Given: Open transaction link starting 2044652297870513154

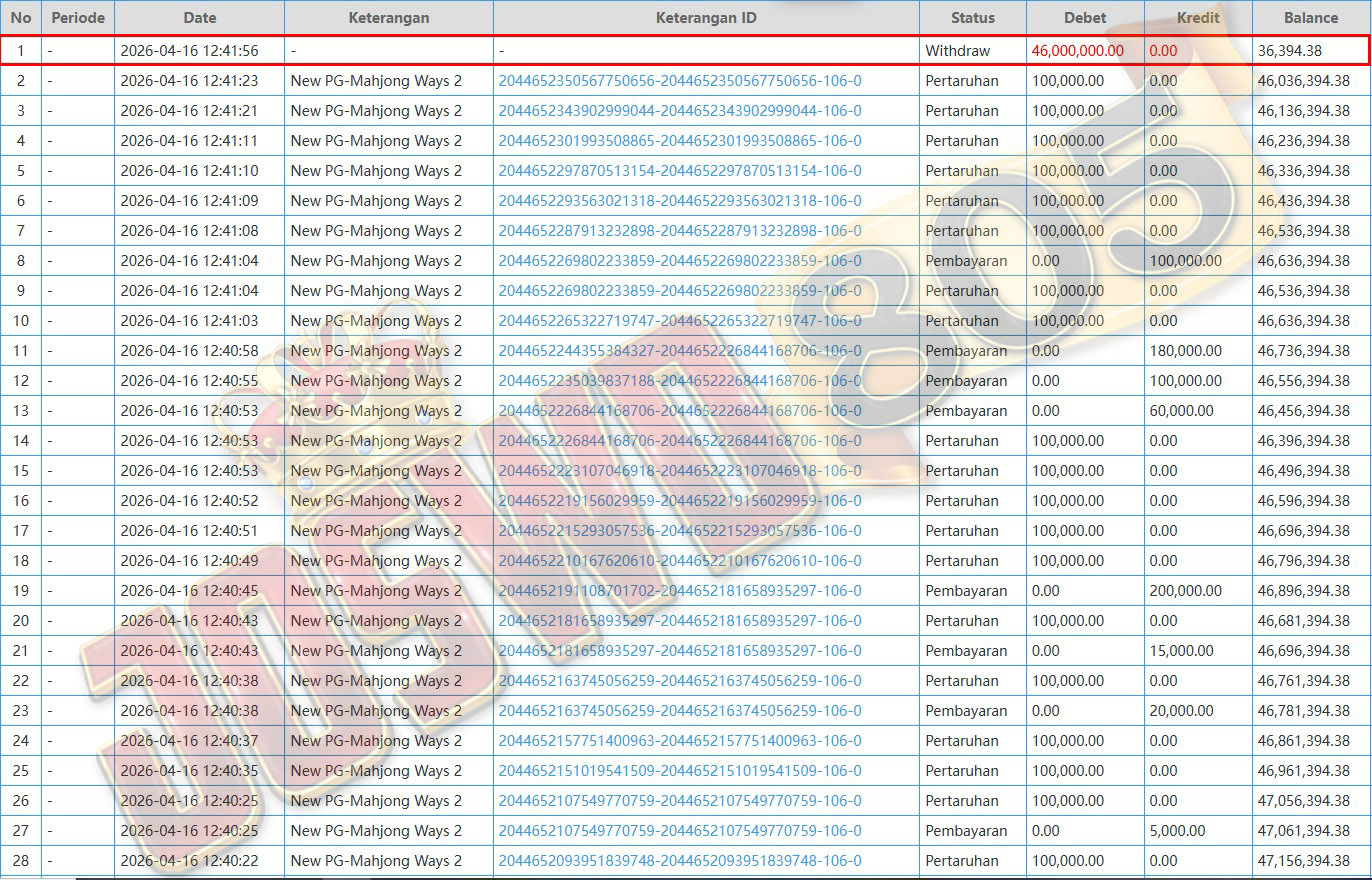Looking at the screenshot, I should (x=679, y=171).
